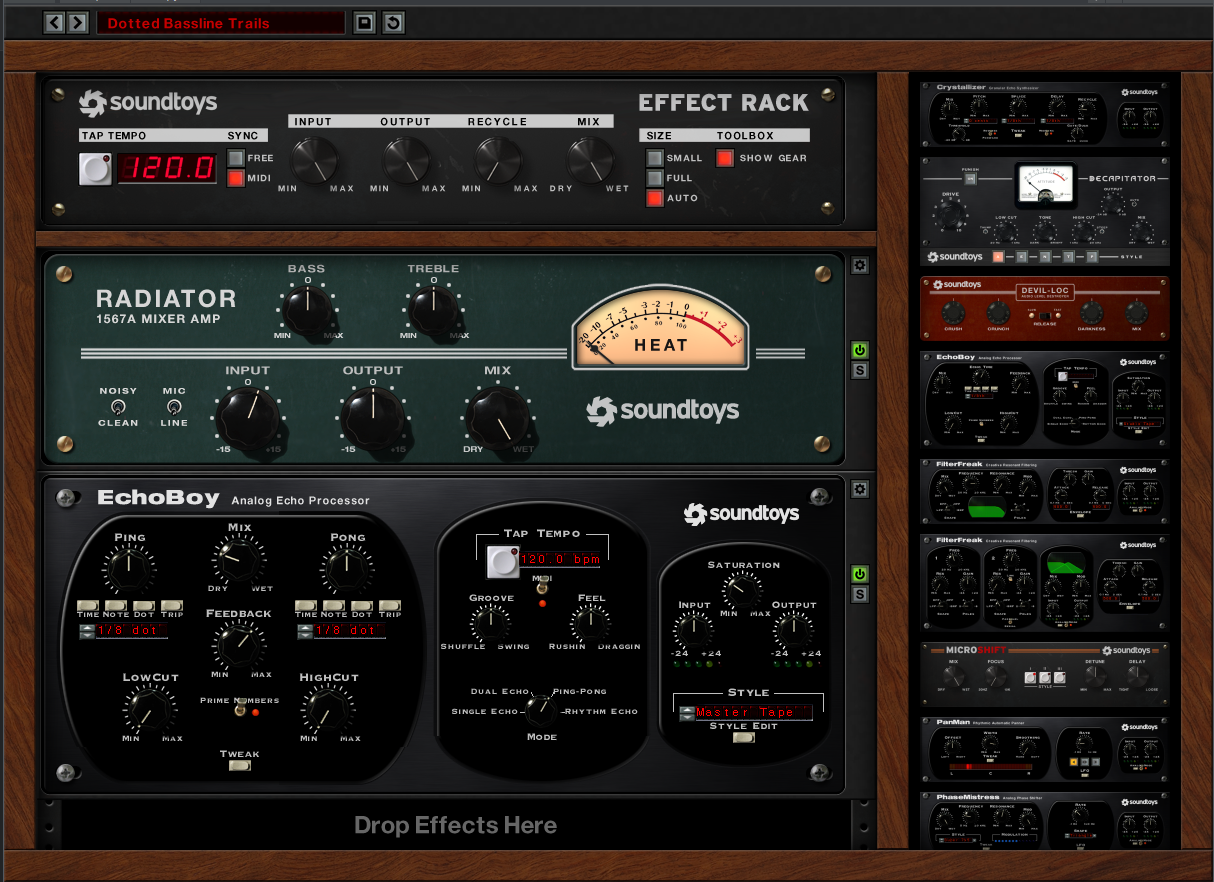Select the Decapitator thumbnail in the toolbox
This screenshot has width=1214, height=882.
click(1045, 211)
